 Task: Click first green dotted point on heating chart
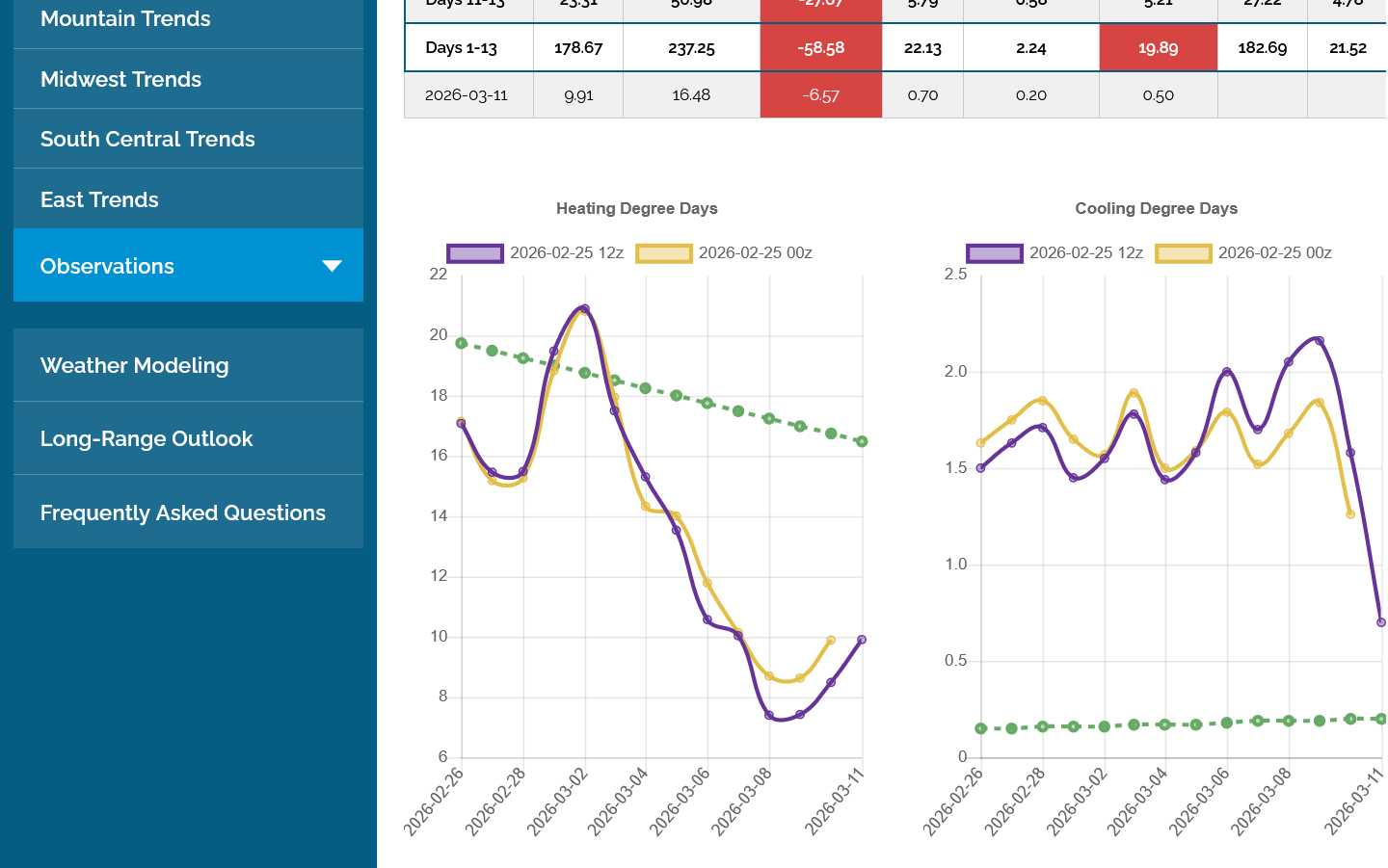pos(462,343)
